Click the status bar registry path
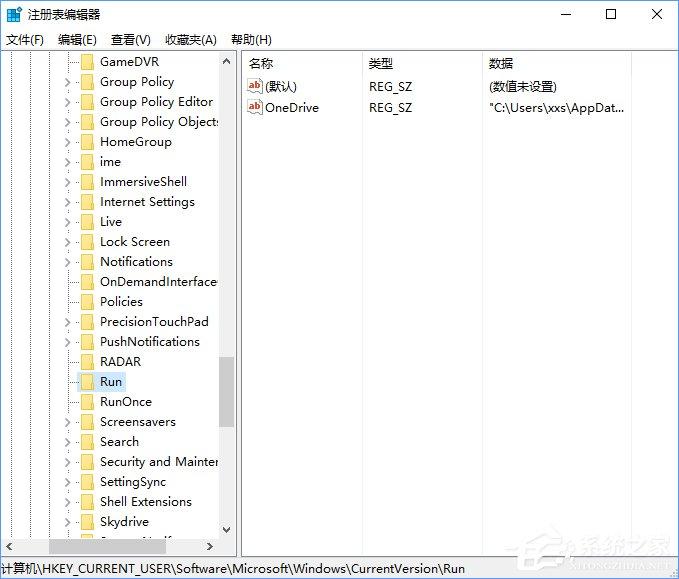The width and height of the screenshot is (679, 579). (233, 568)
